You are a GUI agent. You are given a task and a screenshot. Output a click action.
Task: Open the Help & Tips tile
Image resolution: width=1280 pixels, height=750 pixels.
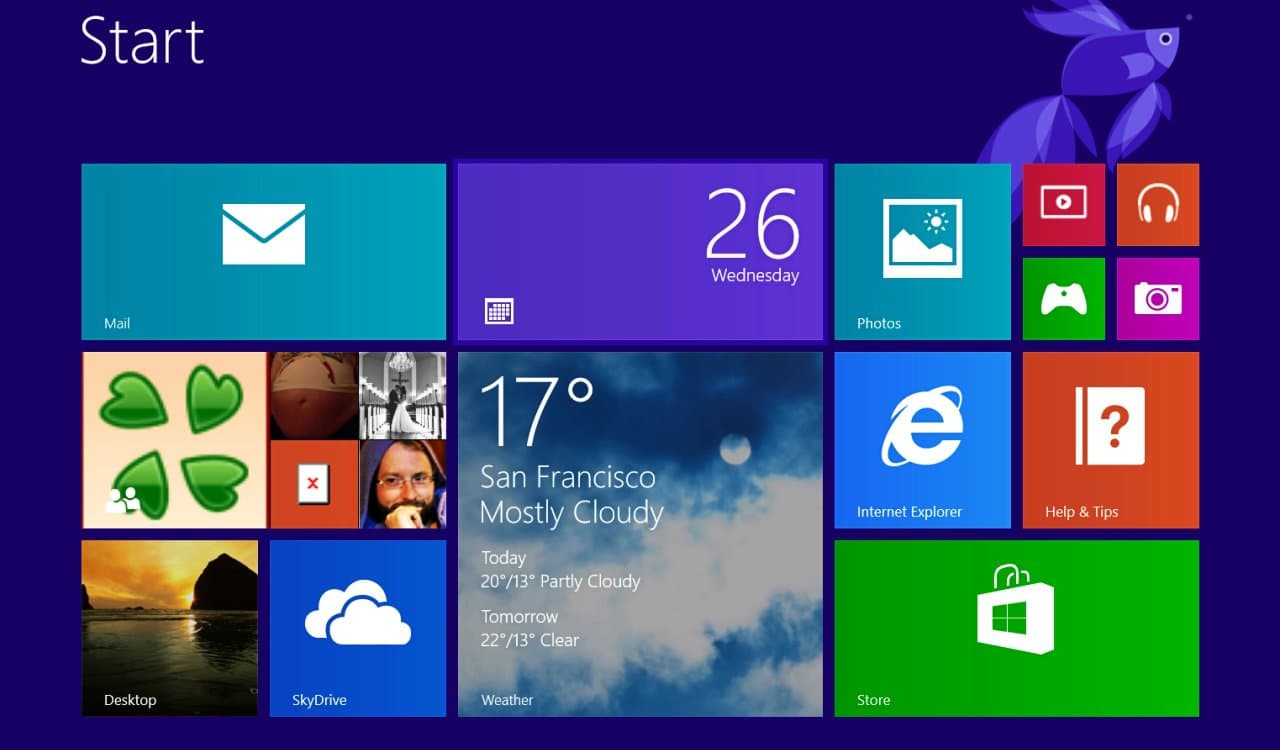1111,440
